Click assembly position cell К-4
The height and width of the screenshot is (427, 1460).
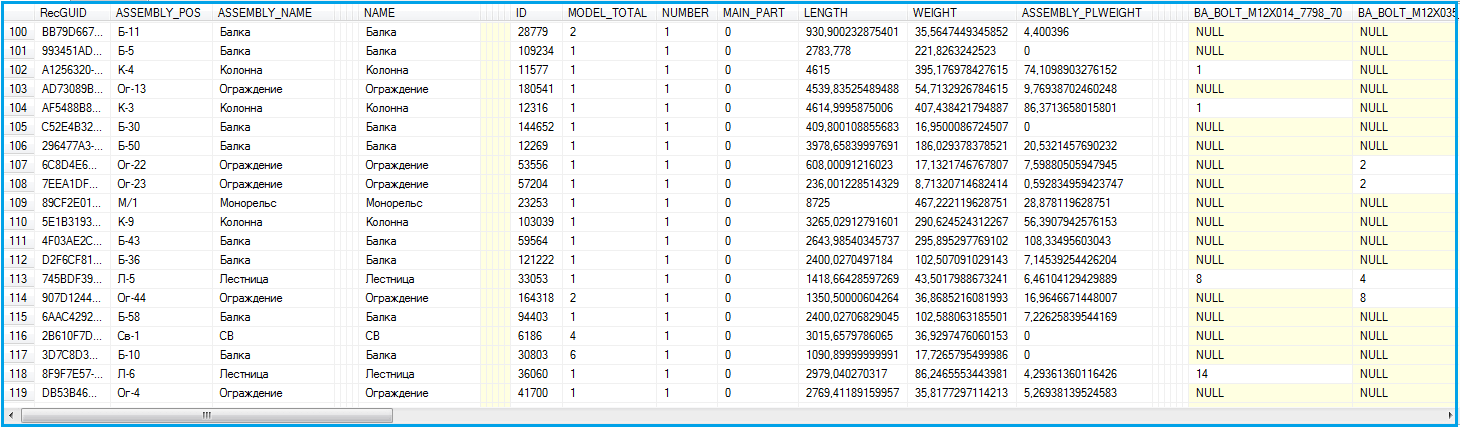coord(126,70)
